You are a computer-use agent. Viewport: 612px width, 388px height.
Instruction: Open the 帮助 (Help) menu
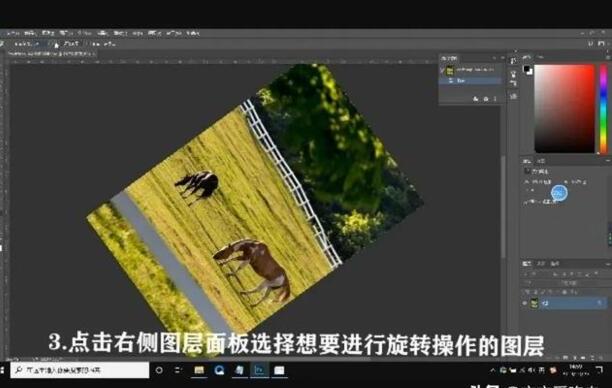pos(193,34)
